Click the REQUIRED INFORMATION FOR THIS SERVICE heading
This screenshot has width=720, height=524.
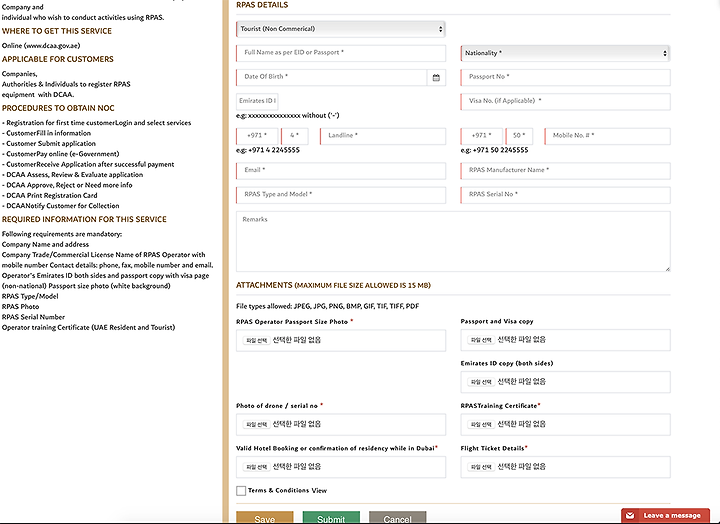(84, 220)
